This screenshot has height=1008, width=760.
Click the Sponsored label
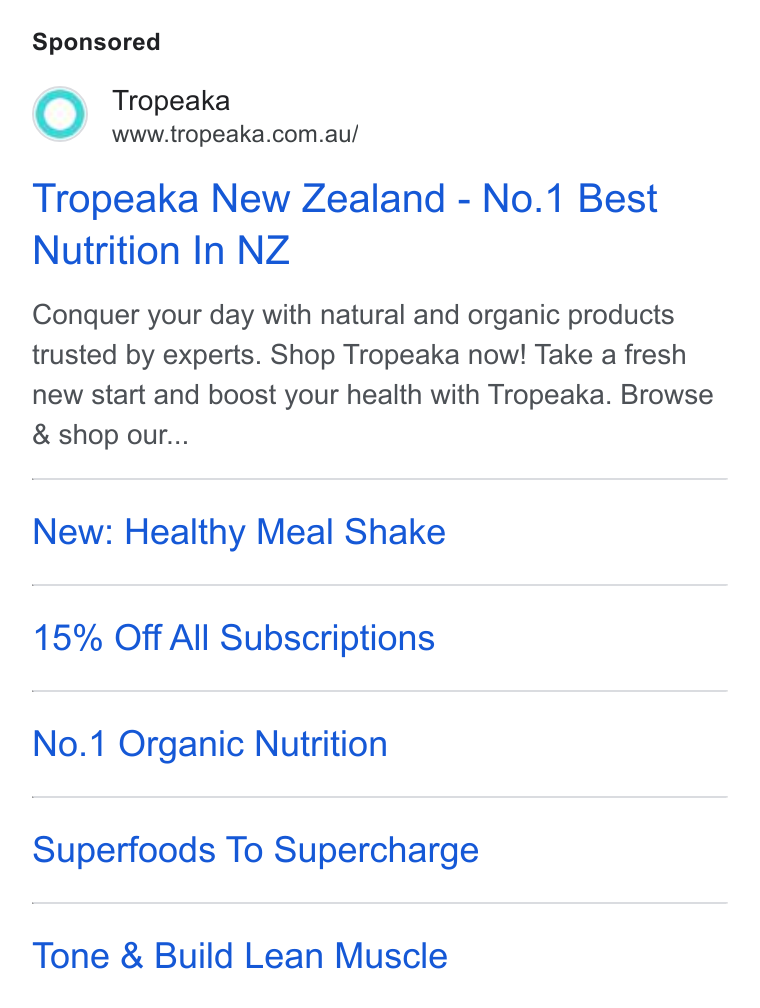(x=96, y=42)
